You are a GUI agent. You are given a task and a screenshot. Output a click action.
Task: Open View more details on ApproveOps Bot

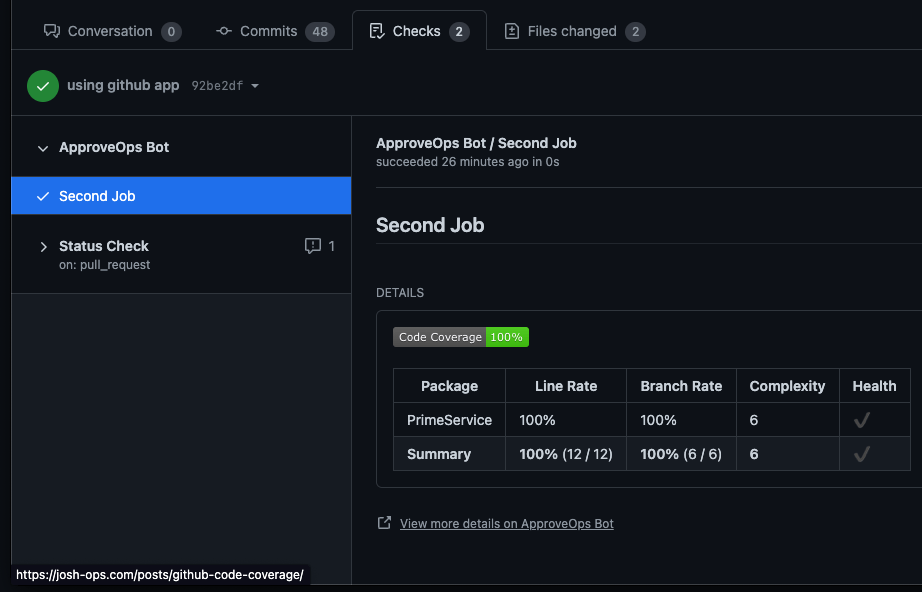coord(507,523)
